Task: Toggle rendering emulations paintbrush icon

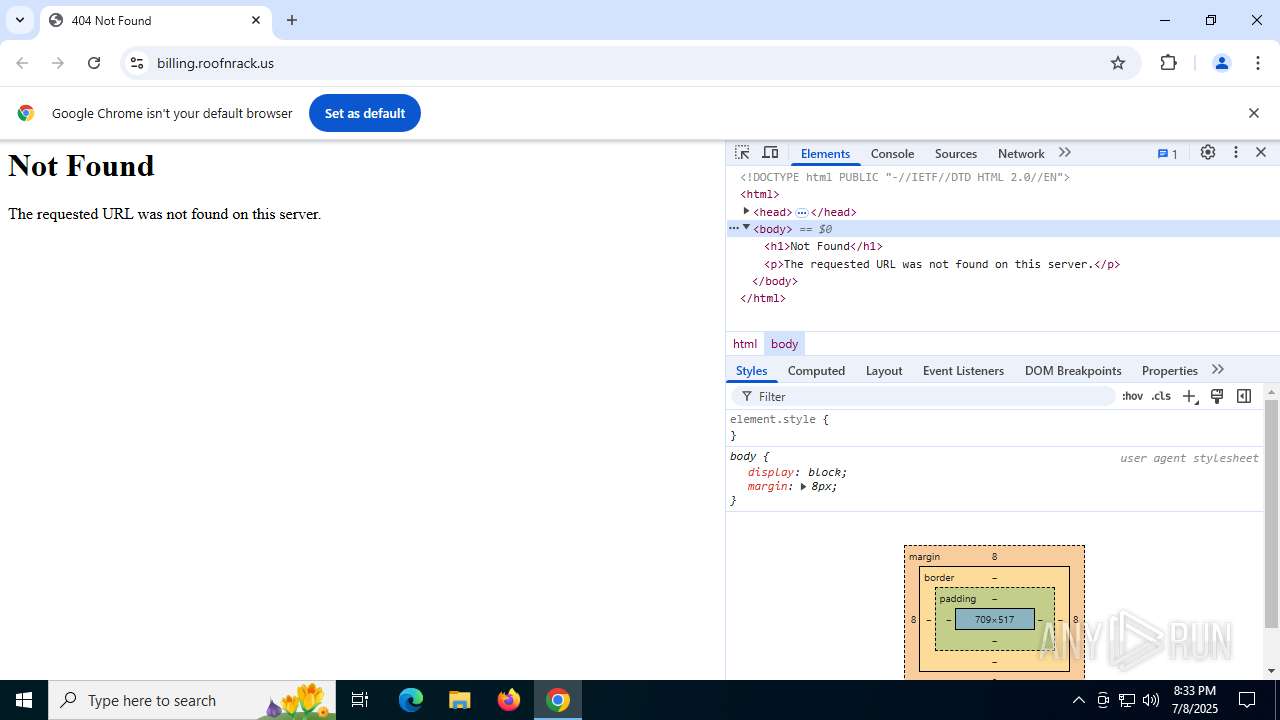Action: pos(1217,397)
